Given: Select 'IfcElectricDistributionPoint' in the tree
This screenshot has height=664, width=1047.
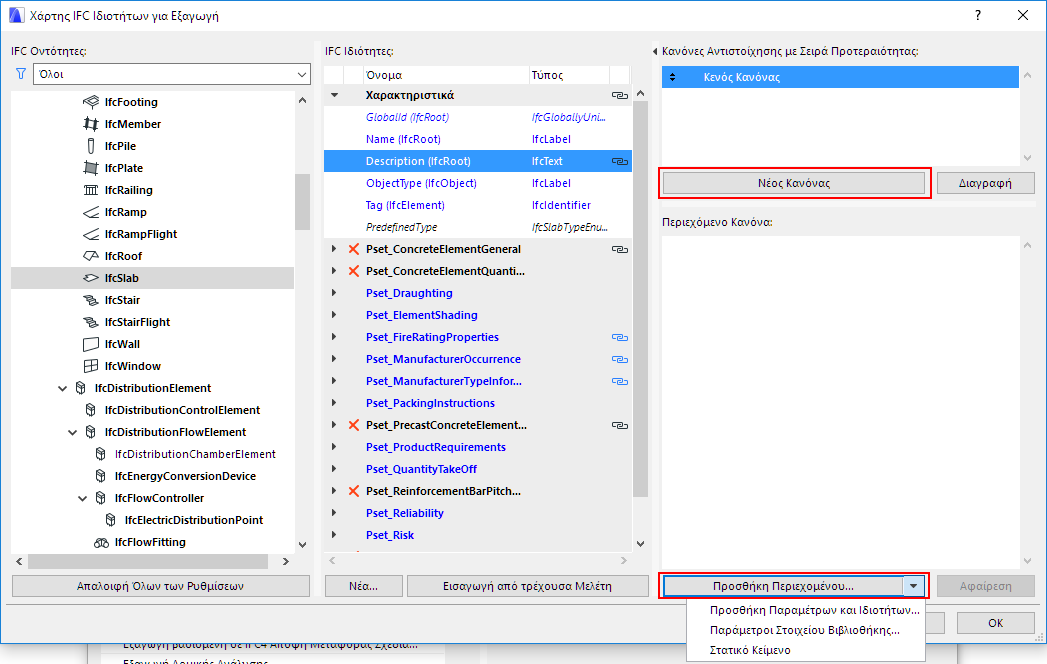Looking at the screenshot, I should click(x=194, y=520).
